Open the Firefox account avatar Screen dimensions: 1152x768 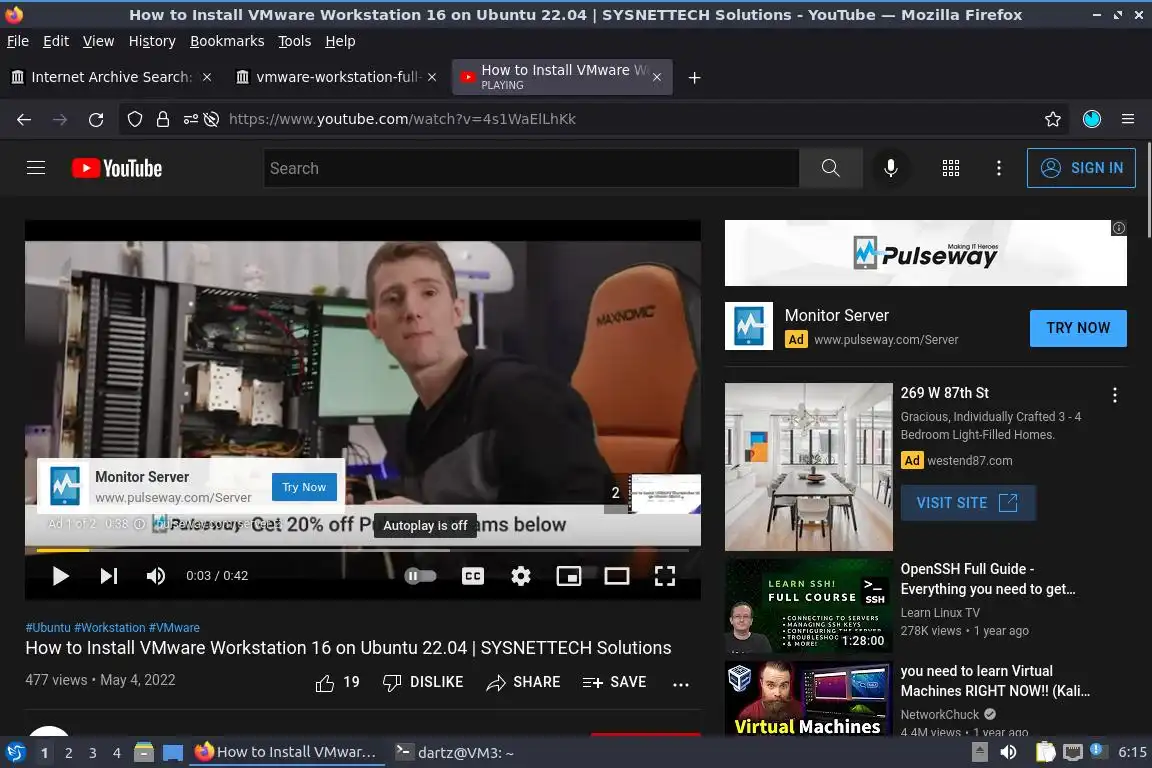click(1092, 119)
